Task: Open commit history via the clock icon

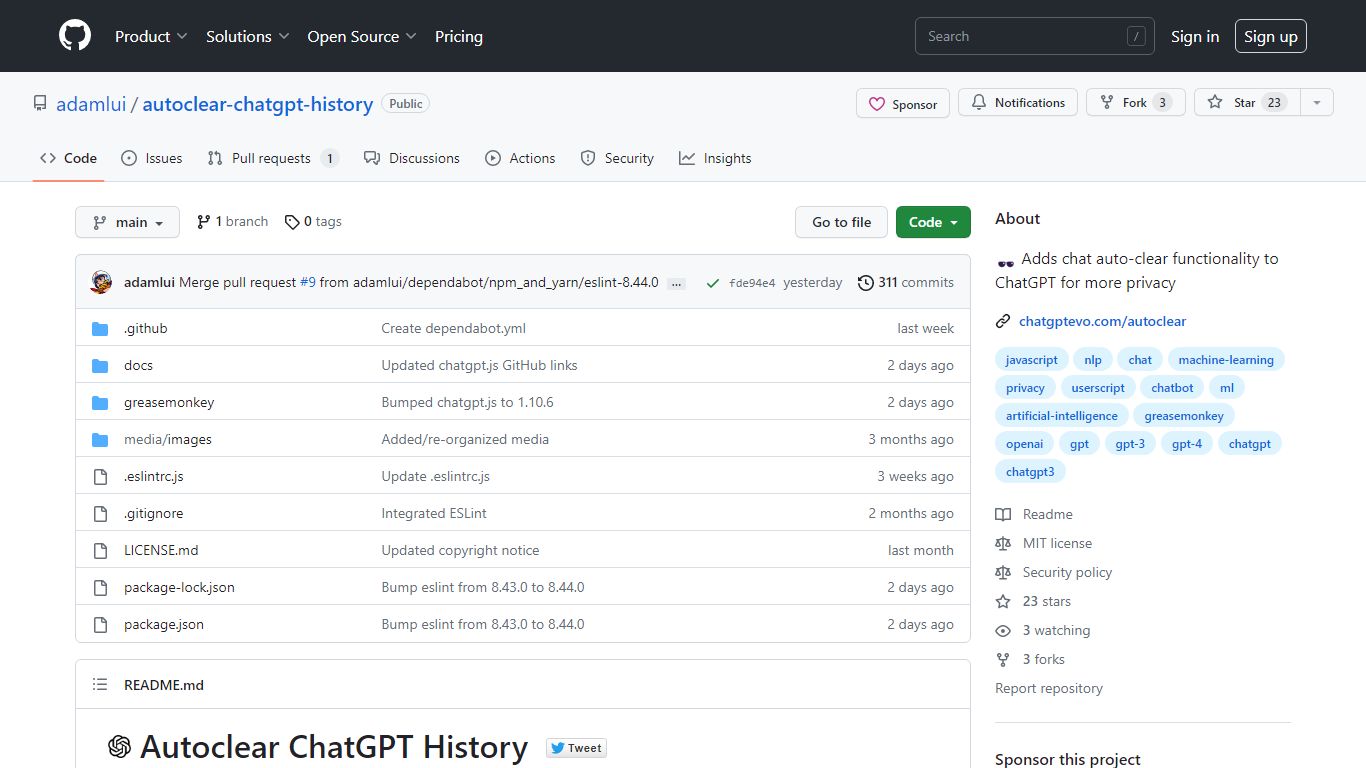Action: click(x=865, y=282)
